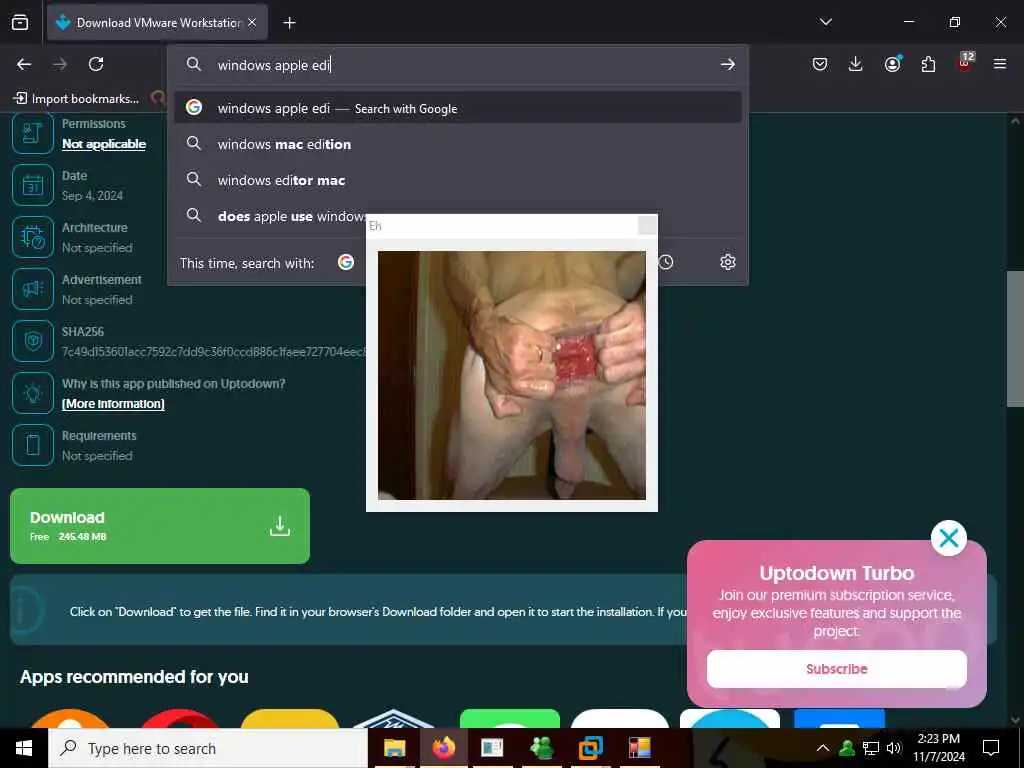Open the 'Not applicable' permissions link
The height and width of the screenshot is (768, 1024).
tap(104, 144)
